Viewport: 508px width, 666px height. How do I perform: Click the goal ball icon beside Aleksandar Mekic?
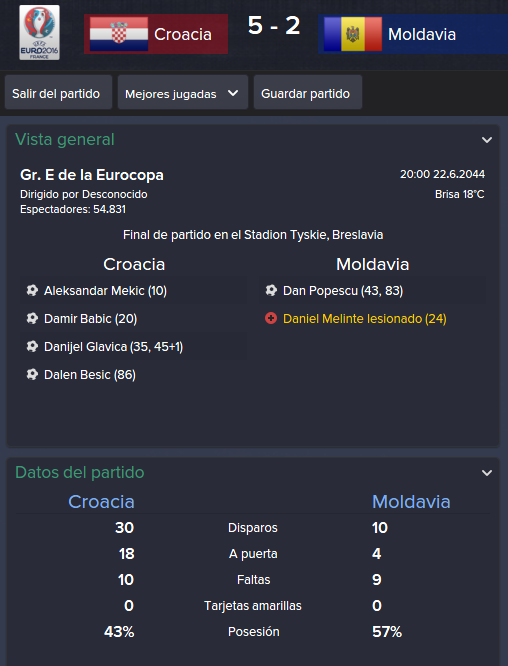coord(32,291)
